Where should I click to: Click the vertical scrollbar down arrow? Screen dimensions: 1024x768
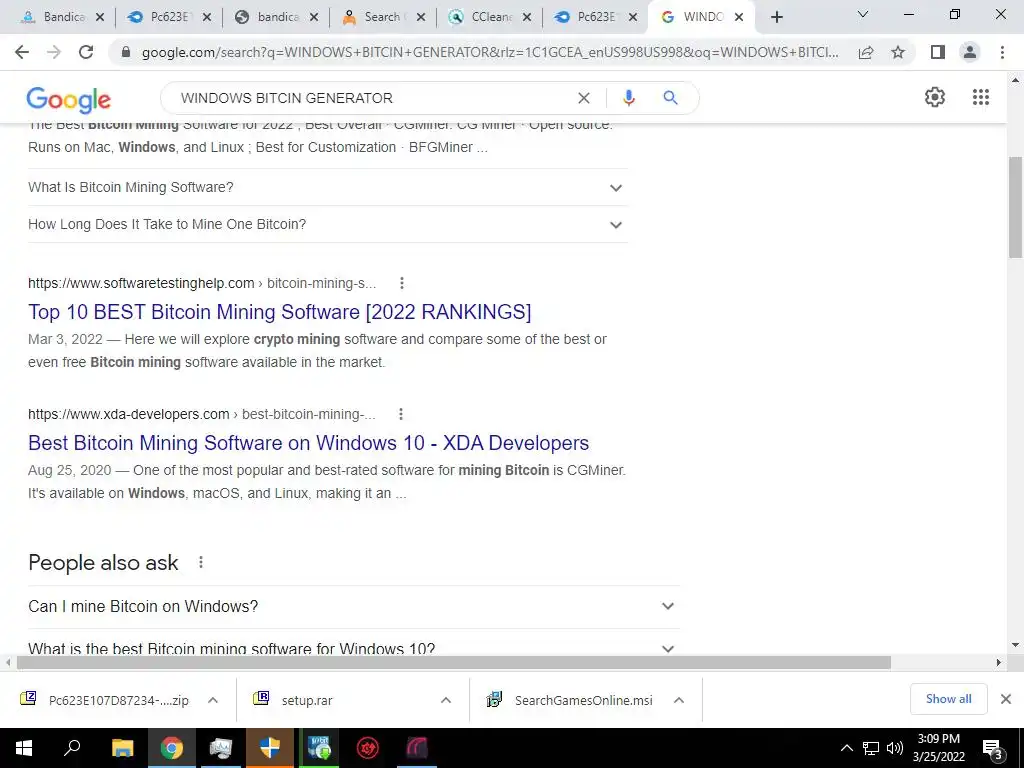pyautogui.click(x=1015, y=645)
